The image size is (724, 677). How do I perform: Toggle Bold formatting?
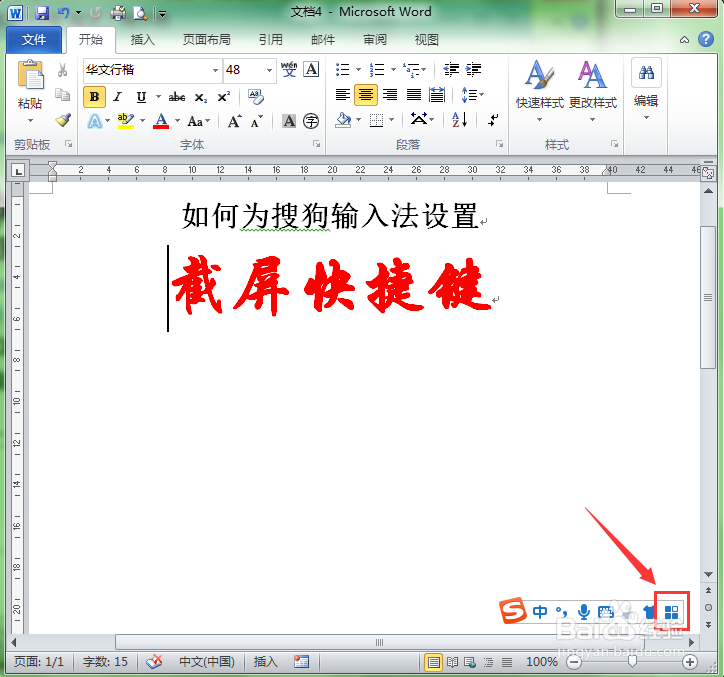(x=95, y=97)
